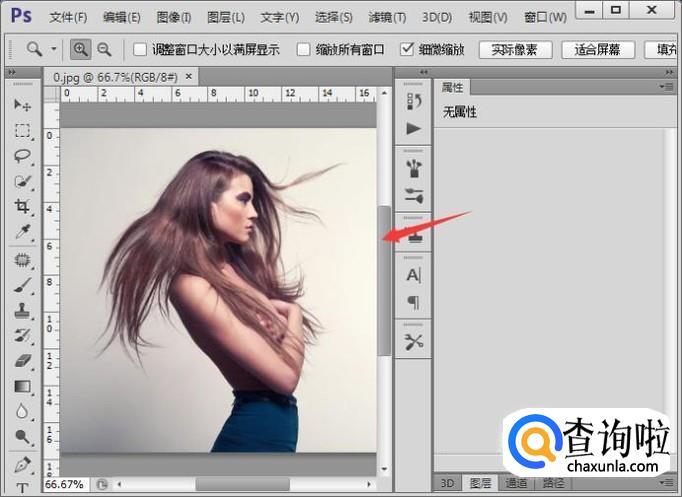Image resolution: width=682 pixels, height=497 pixels.
Task: Open the 图像(I) menu
Action: click(174, 17)
